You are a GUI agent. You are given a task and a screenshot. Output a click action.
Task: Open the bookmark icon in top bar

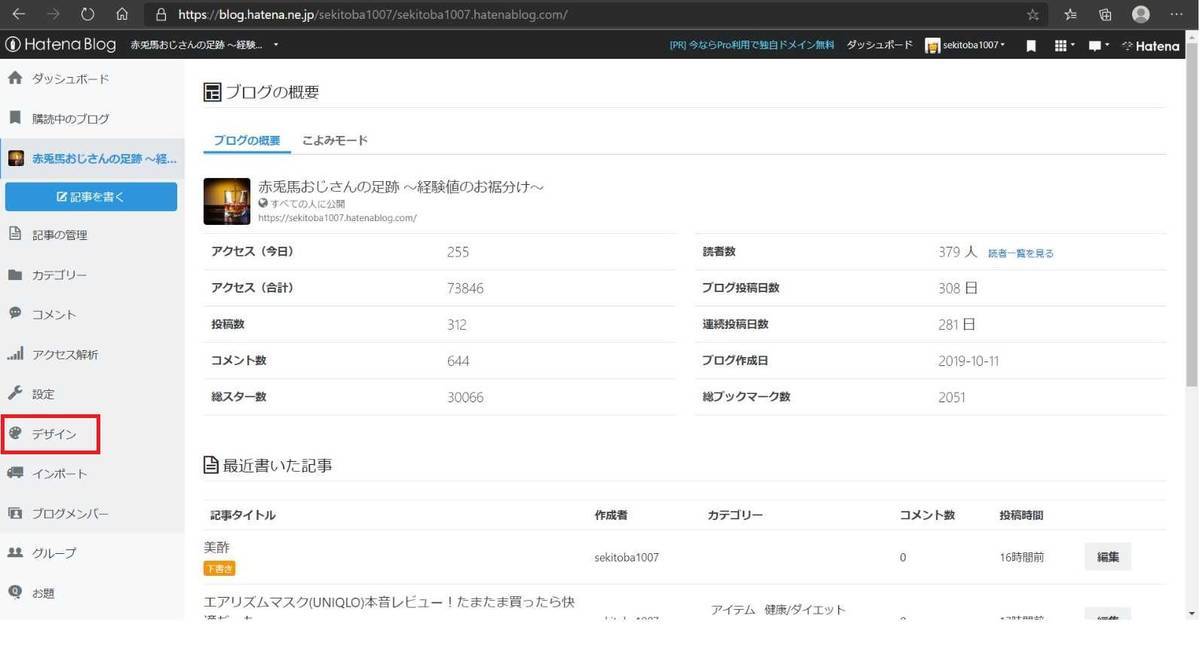pyautogui.click(x=1031, y=46)
